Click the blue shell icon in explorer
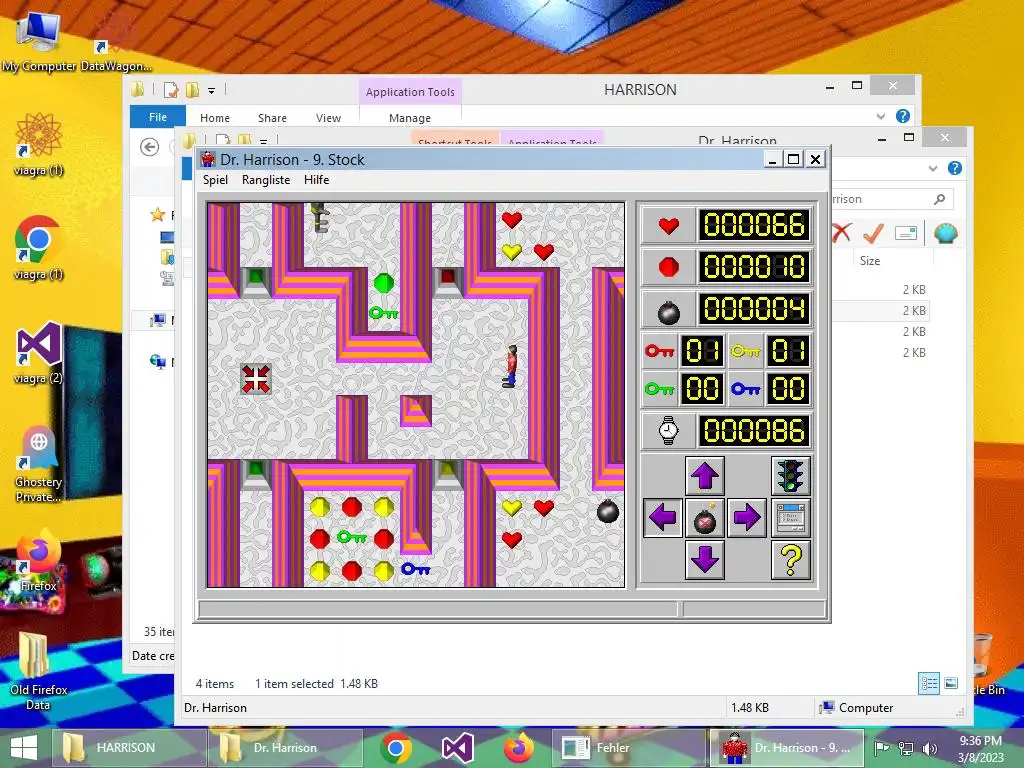The image size is (1024, 768). click(946, 232)
